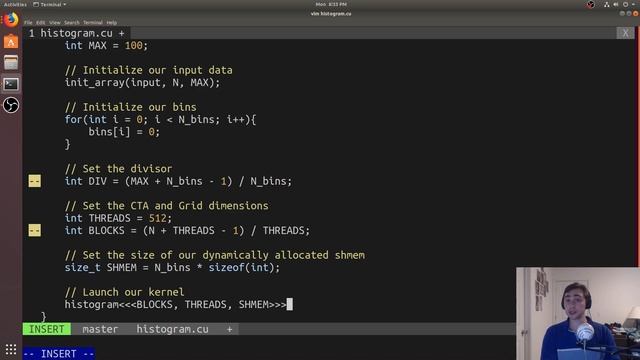This screenshot has width=640, height=360.
Task: Show Applications grid in the dock
Action: coord(11,349)
